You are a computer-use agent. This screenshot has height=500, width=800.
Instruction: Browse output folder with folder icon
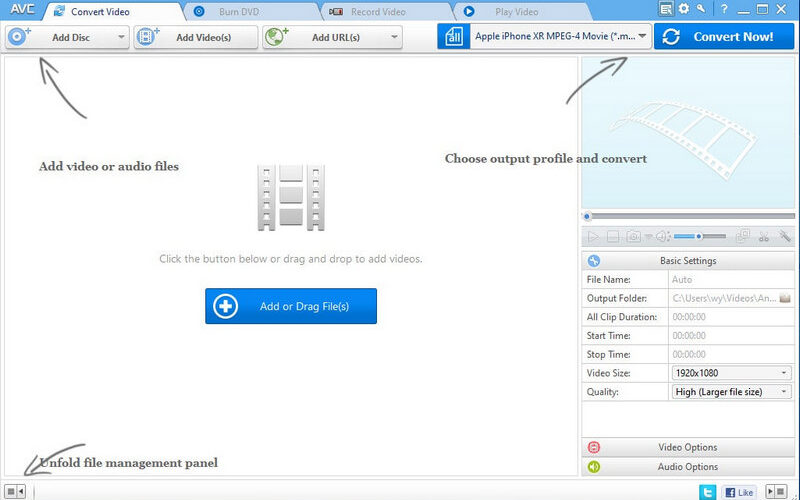(785, 298)
